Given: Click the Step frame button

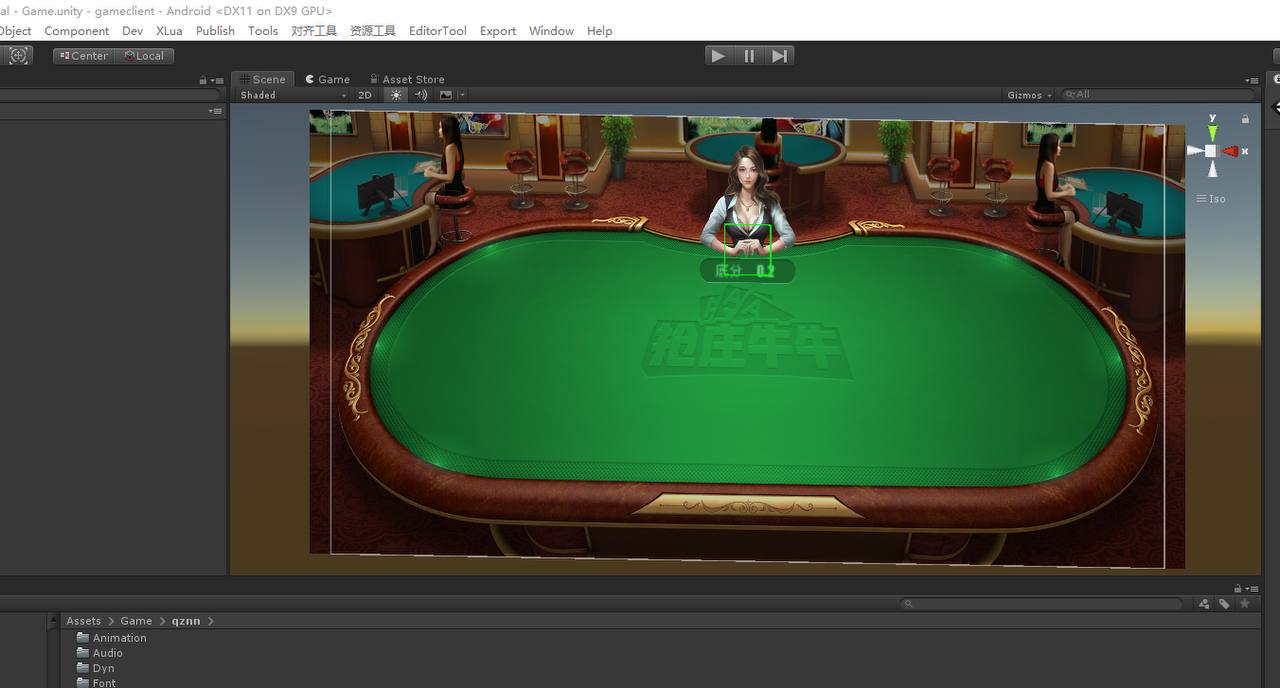Looking at the screenshot, I should 779,56.
